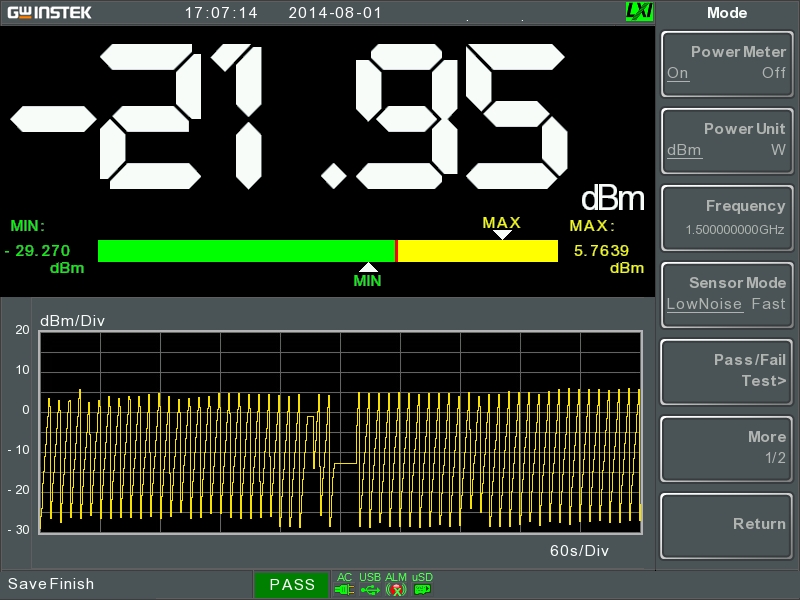Click the USB connection icon
This screenshot has height=600, width=800.
tap(370, 590)
